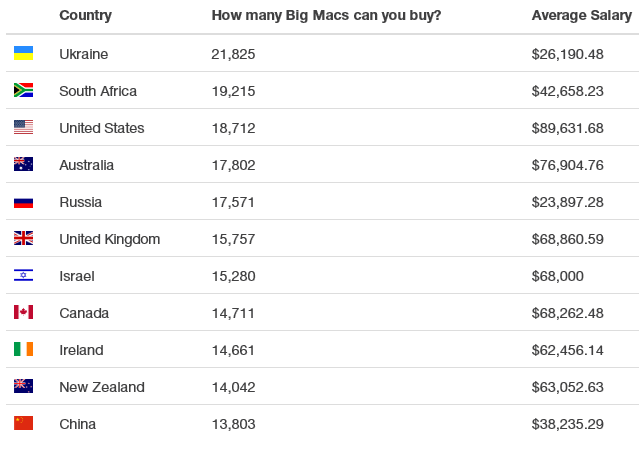Click the United States flag icon
639x458 pixels.
click(x=23, y=128)
